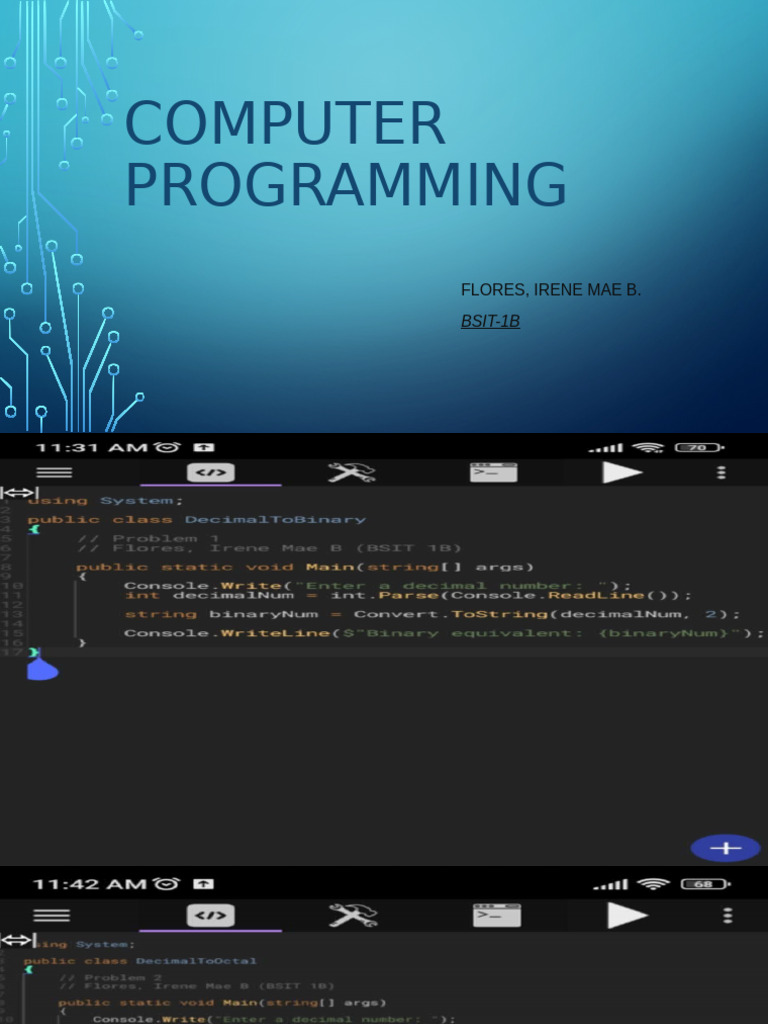
Task: Click the COMPUTER PROGRAMMING slide title
Action: (345, 155)
